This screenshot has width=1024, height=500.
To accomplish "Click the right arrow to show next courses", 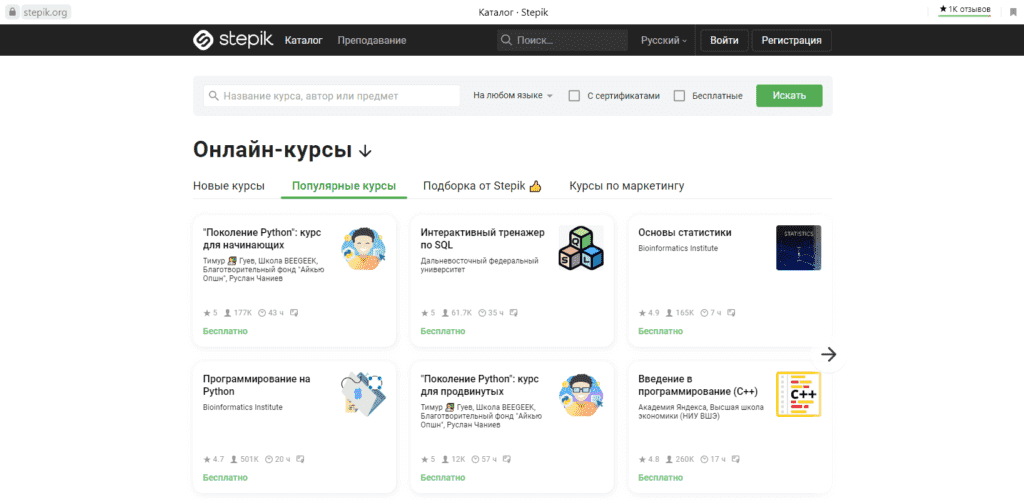I will tap(828, 354).
